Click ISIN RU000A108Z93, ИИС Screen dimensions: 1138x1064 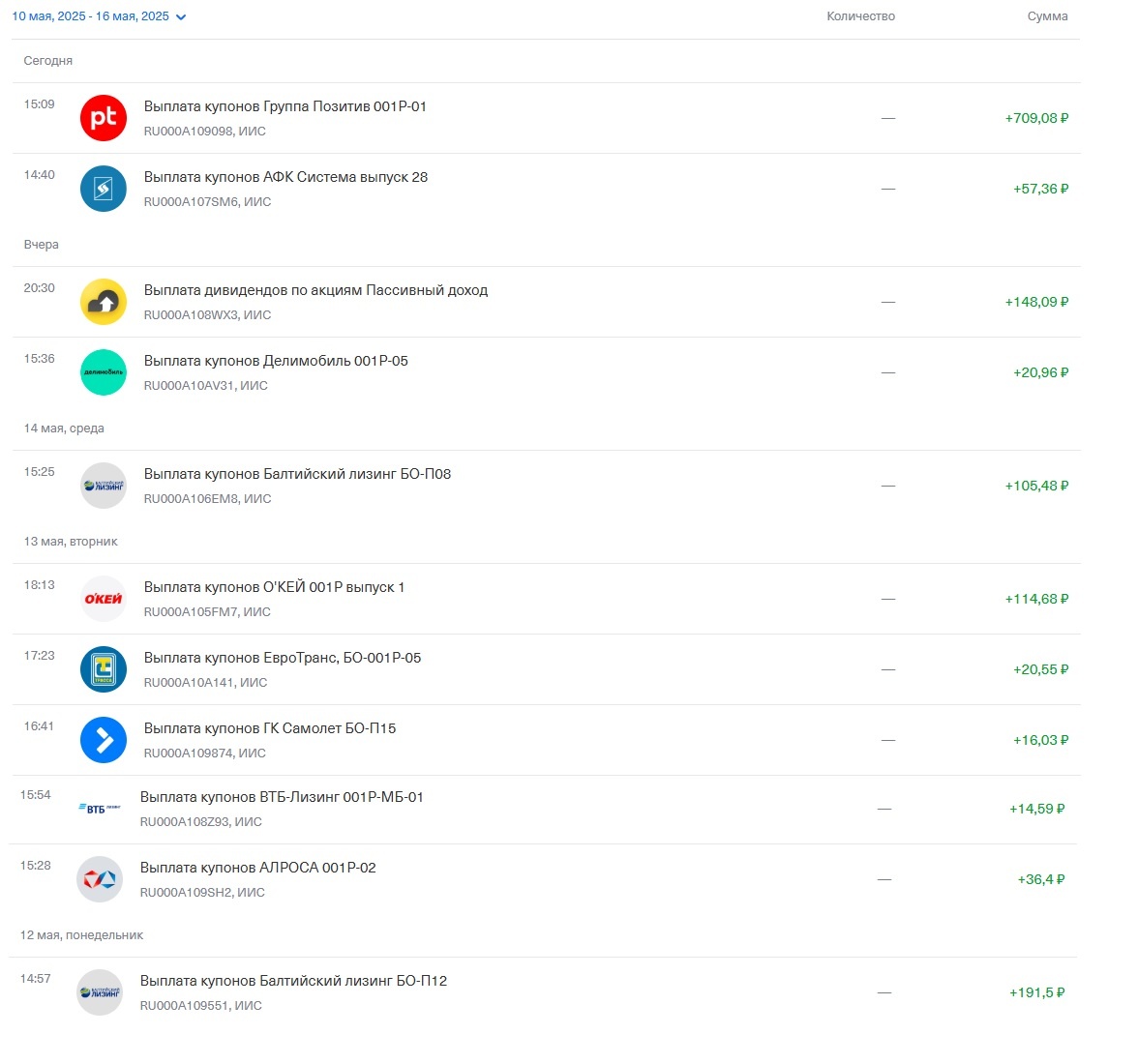pyautogui.click(x=201, y=822)
